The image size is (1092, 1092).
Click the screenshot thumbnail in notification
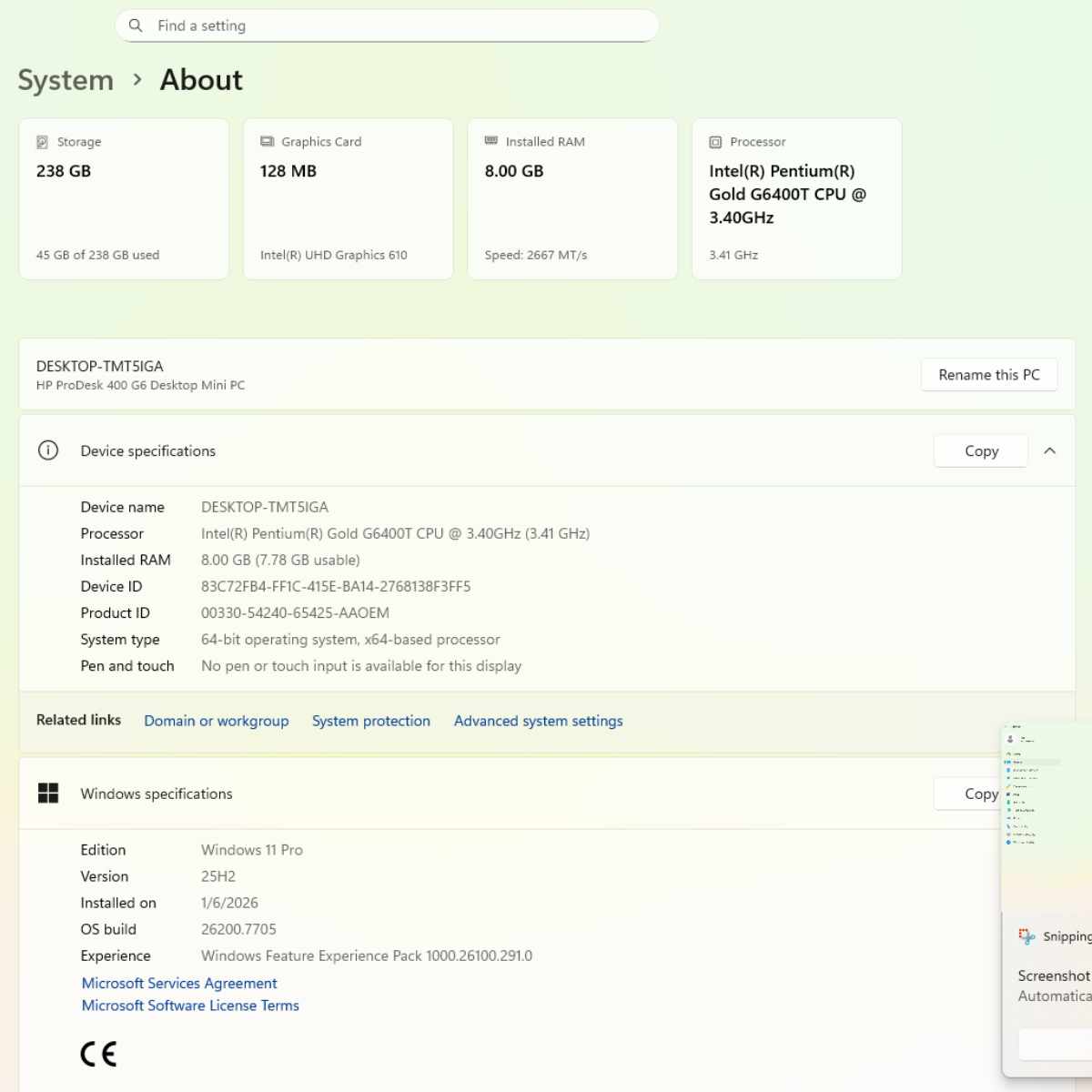(1046, 818)
